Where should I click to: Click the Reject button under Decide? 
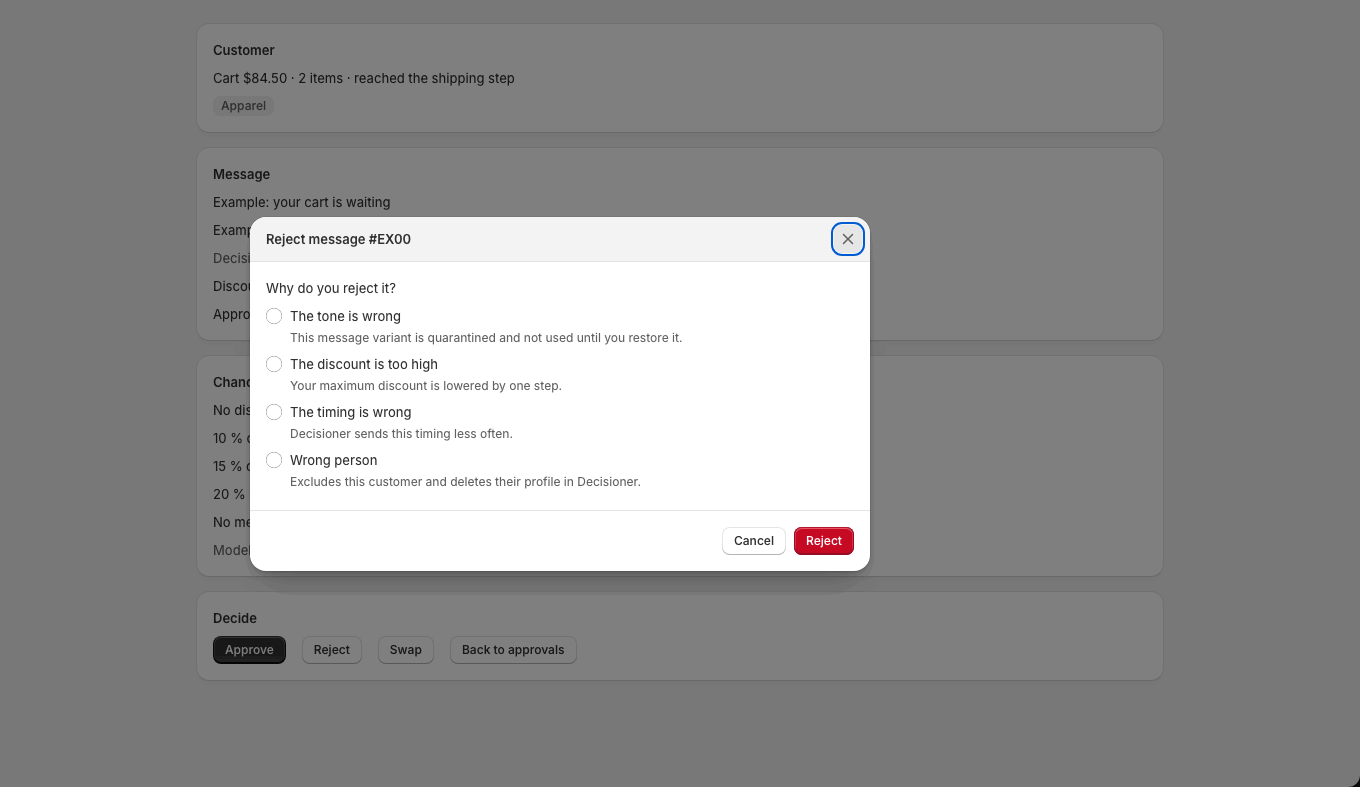[332, 650]
